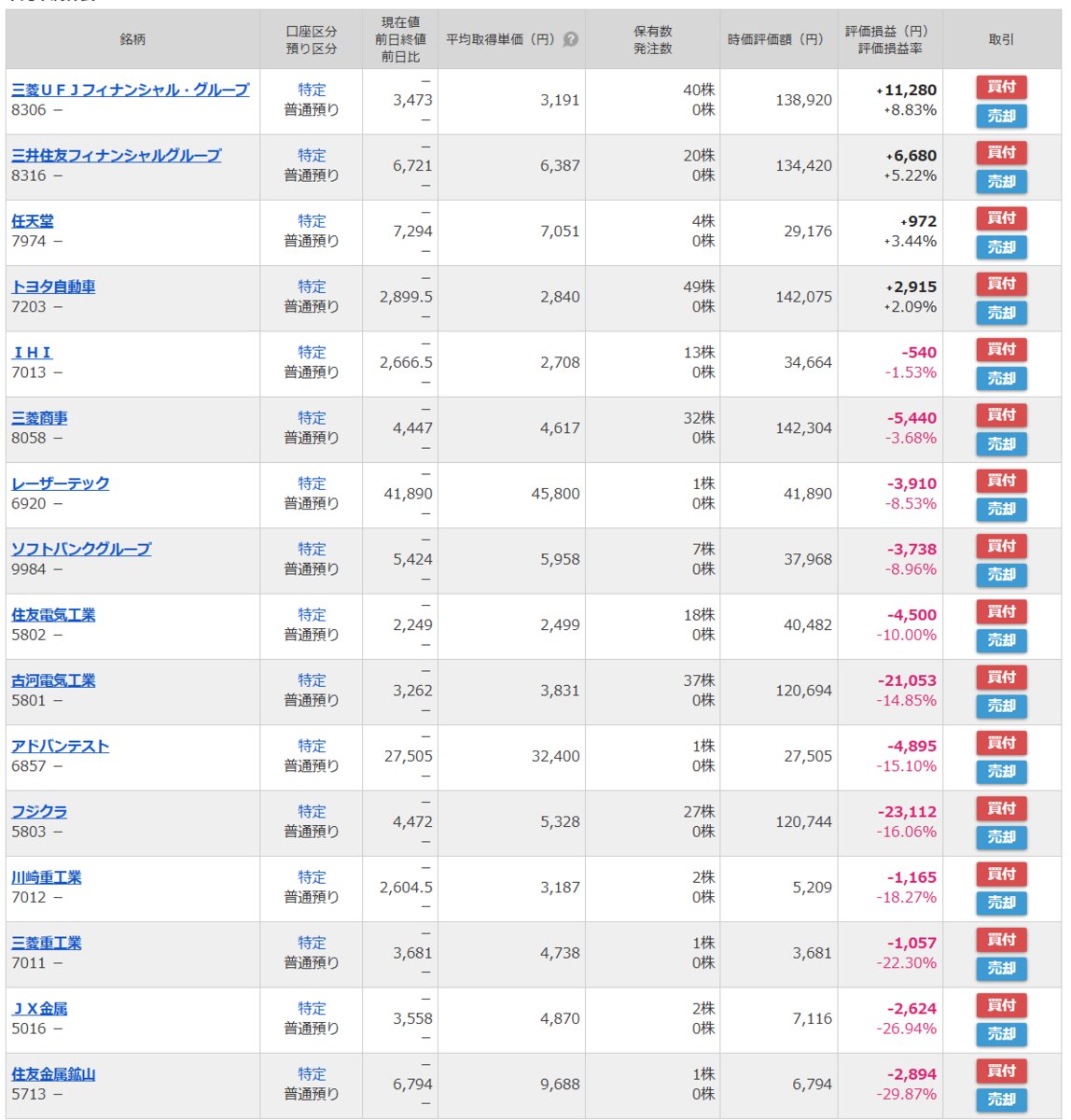Image resolution: width=1071 pixels, height=1120 pixels.
Task: Click 売却 button for 三菱ＵＦＪ row
Action: 1002,116
